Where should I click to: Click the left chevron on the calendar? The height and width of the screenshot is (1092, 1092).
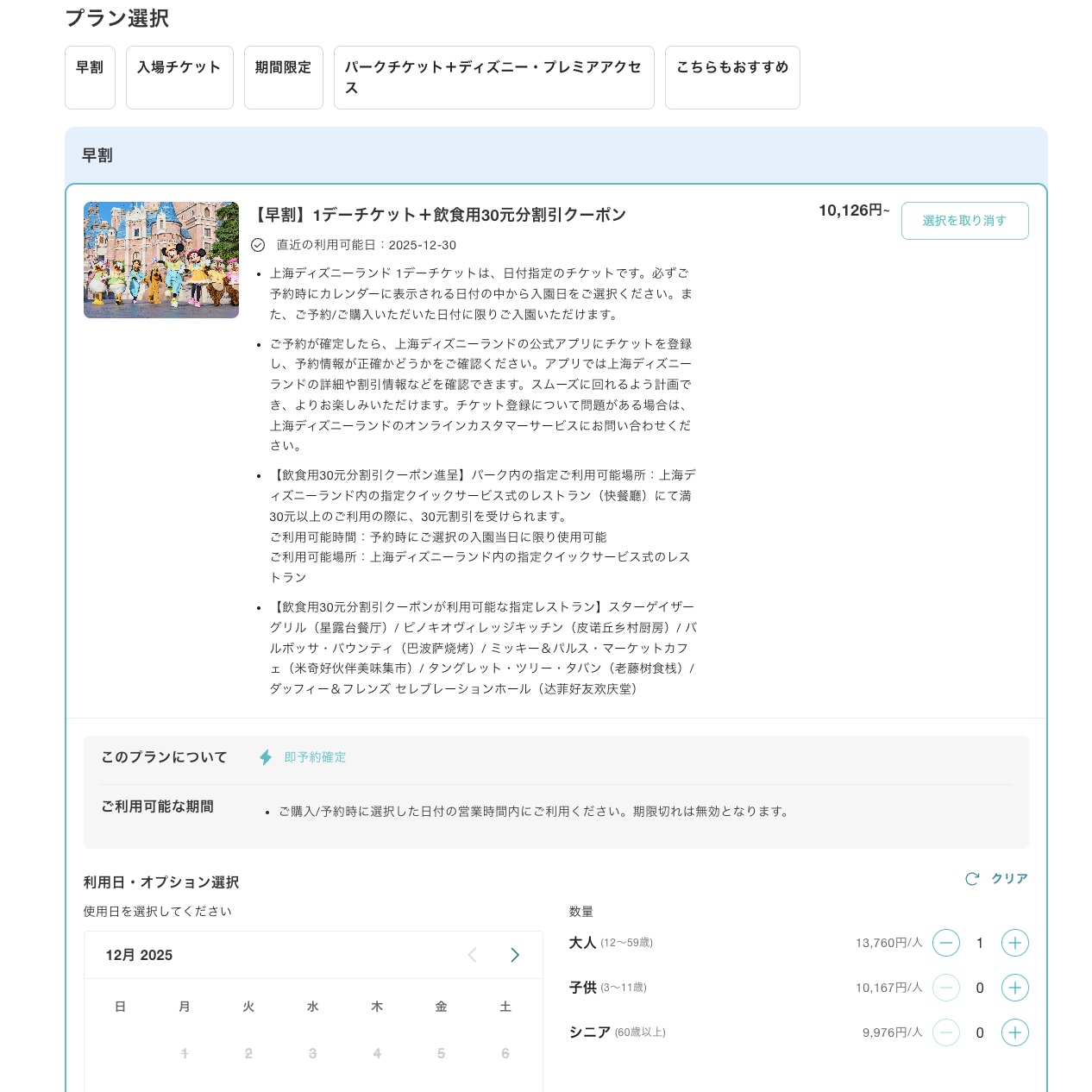pyautogui.click(x=473, y=955)
